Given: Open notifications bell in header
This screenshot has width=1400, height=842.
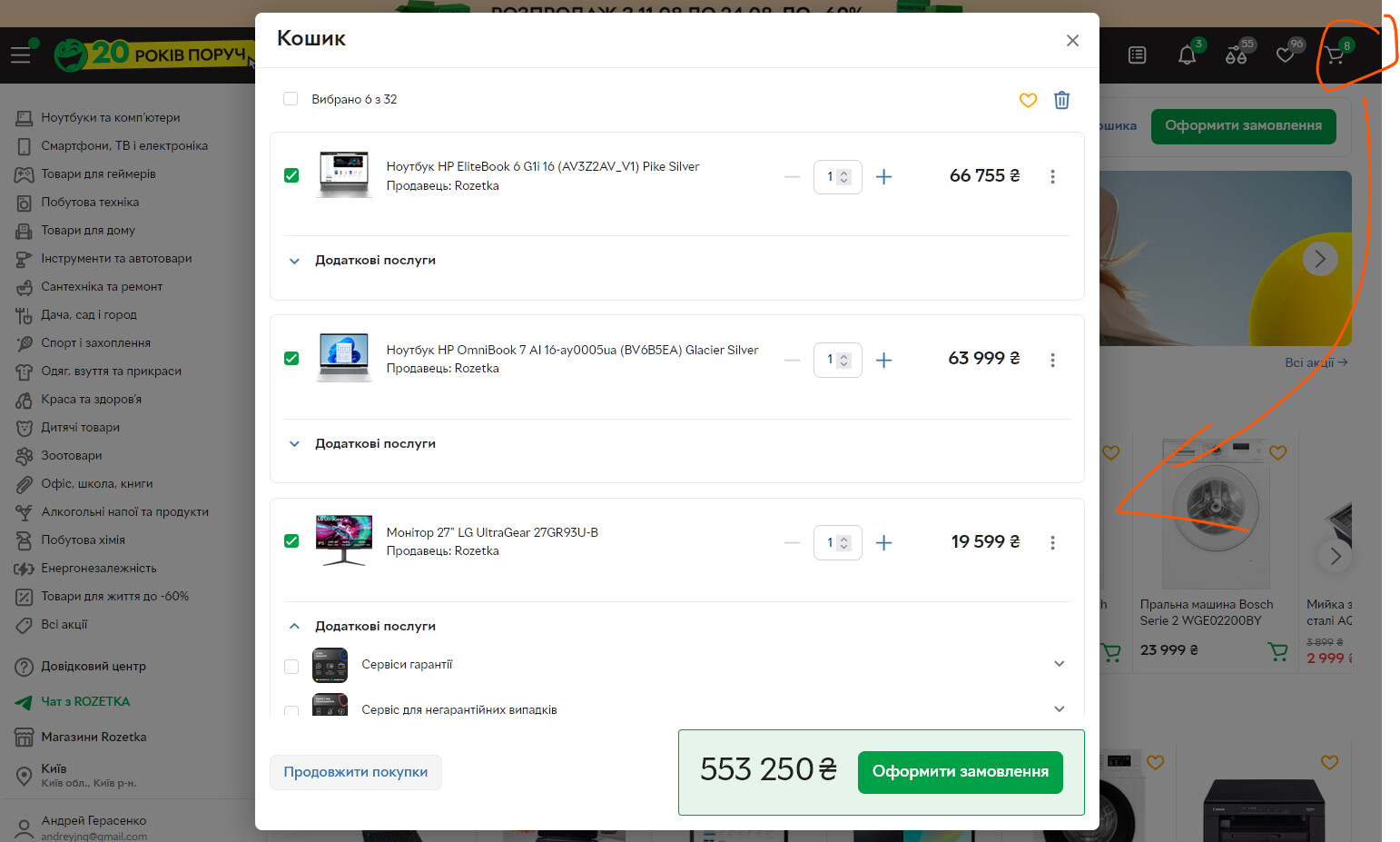Looking at the screenshot, I should (1187, 55).
